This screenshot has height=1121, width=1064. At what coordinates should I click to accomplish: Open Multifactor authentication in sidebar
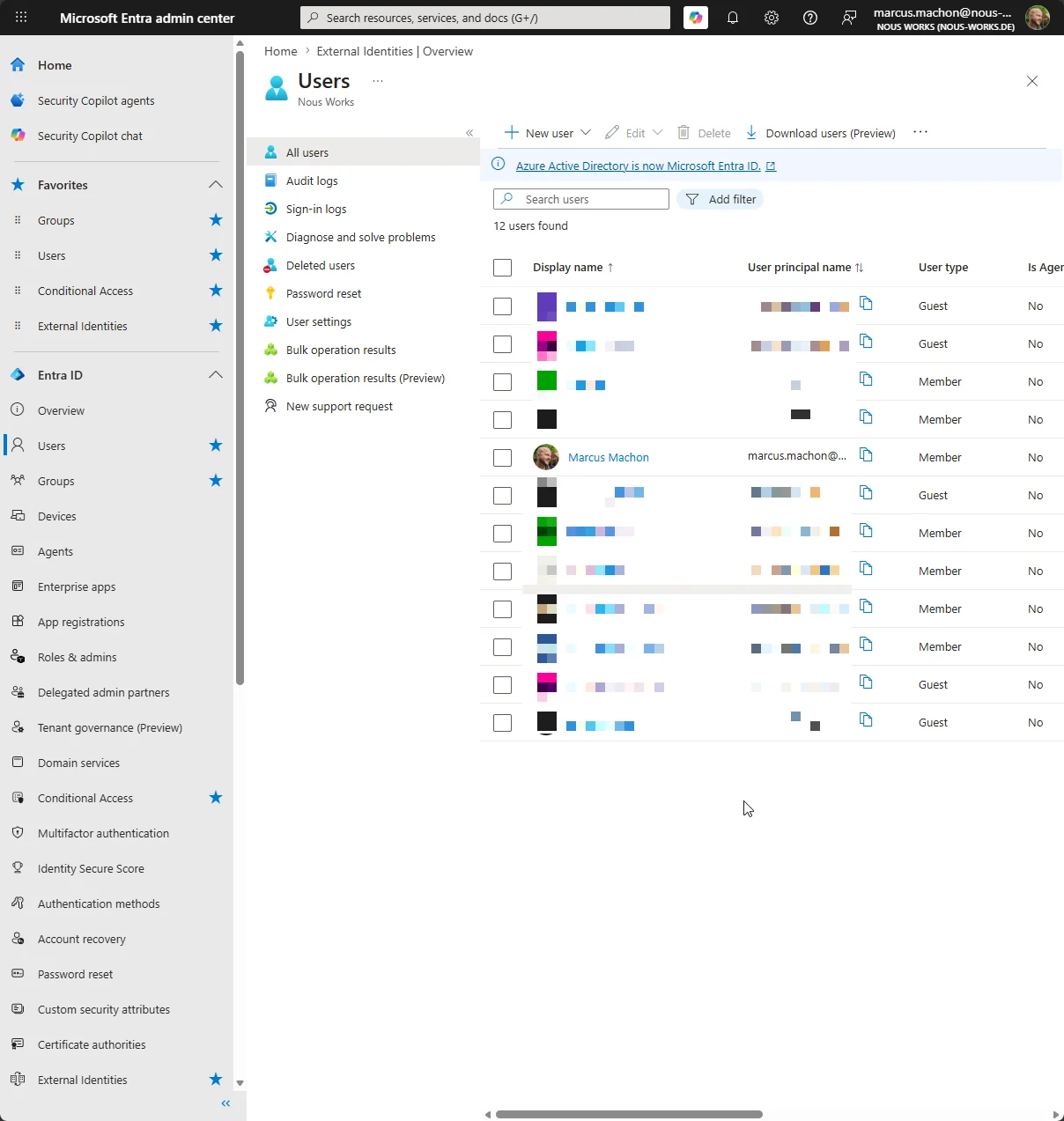pyautogui.click(x=103, y=833)
